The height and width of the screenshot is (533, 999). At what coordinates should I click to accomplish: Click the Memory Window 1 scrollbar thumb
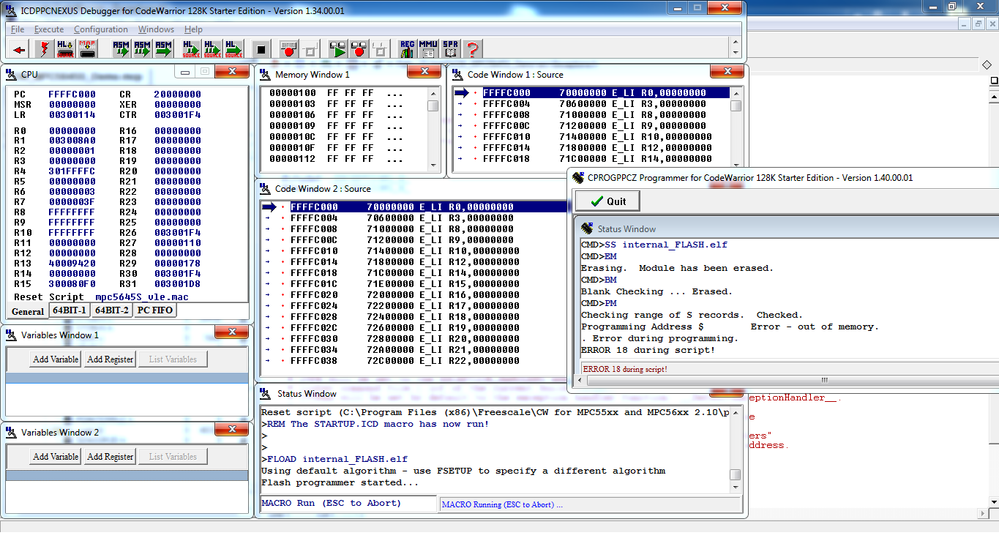tap(433, 106)
